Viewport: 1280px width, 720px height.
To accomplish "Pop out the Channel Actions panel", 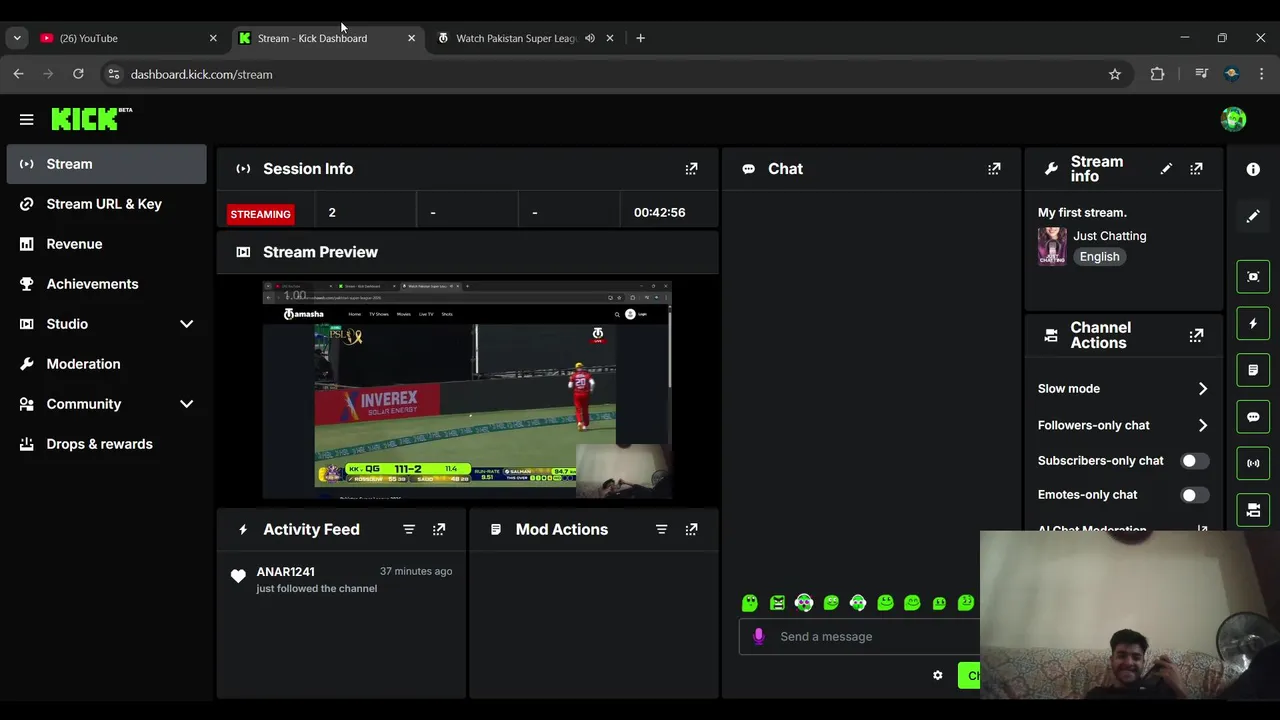I will point(1196,335).
